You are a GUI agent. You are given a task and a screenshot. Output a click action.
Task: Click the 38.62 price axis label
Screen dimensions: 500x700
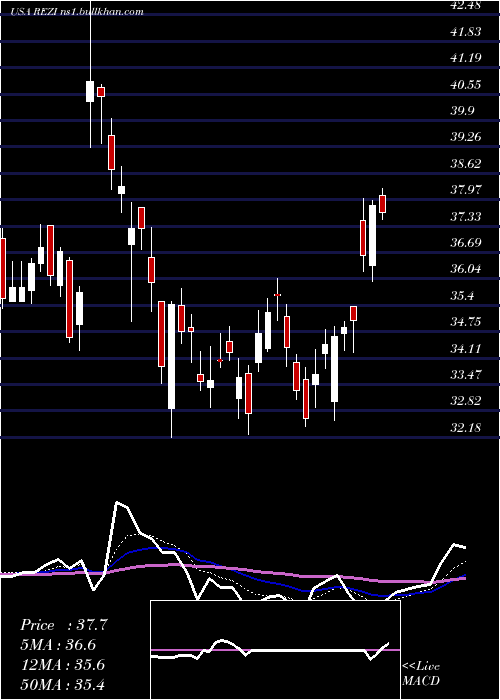tap(466, 164)
